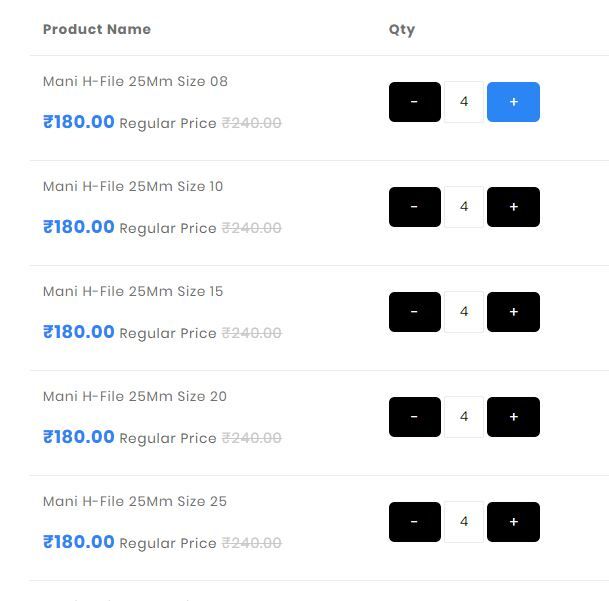The width and height of the screenshot is (609, 601).
Task: Open Mani H-File 25Mm Size 10 product
Action: click(133, 186)
